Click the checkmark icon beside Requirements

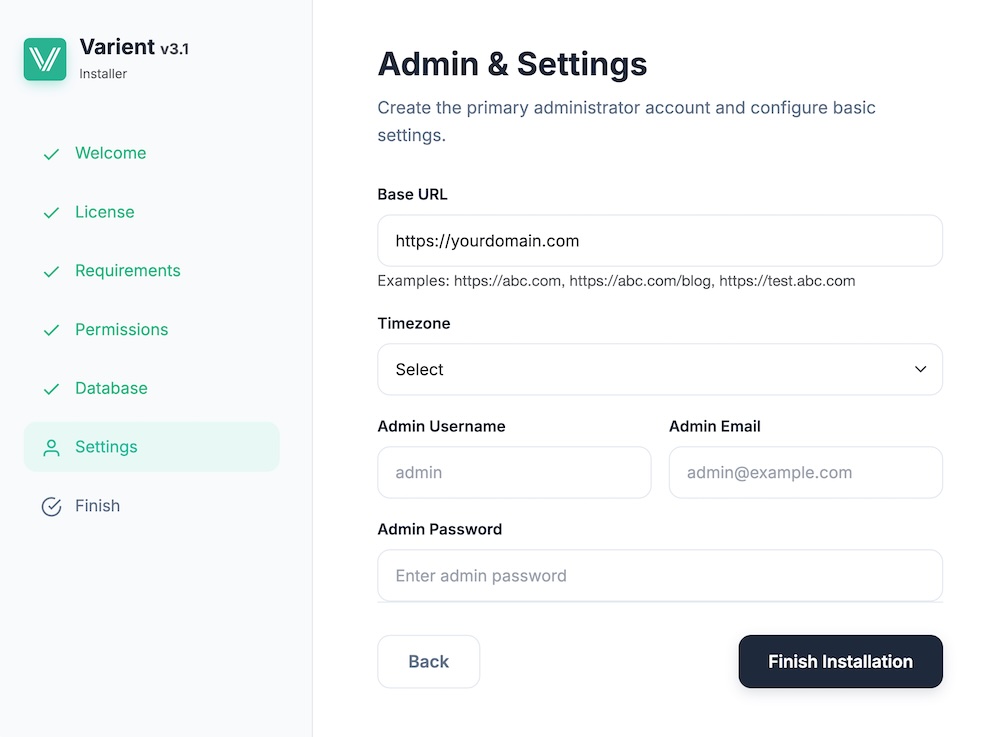coord(51,272)
